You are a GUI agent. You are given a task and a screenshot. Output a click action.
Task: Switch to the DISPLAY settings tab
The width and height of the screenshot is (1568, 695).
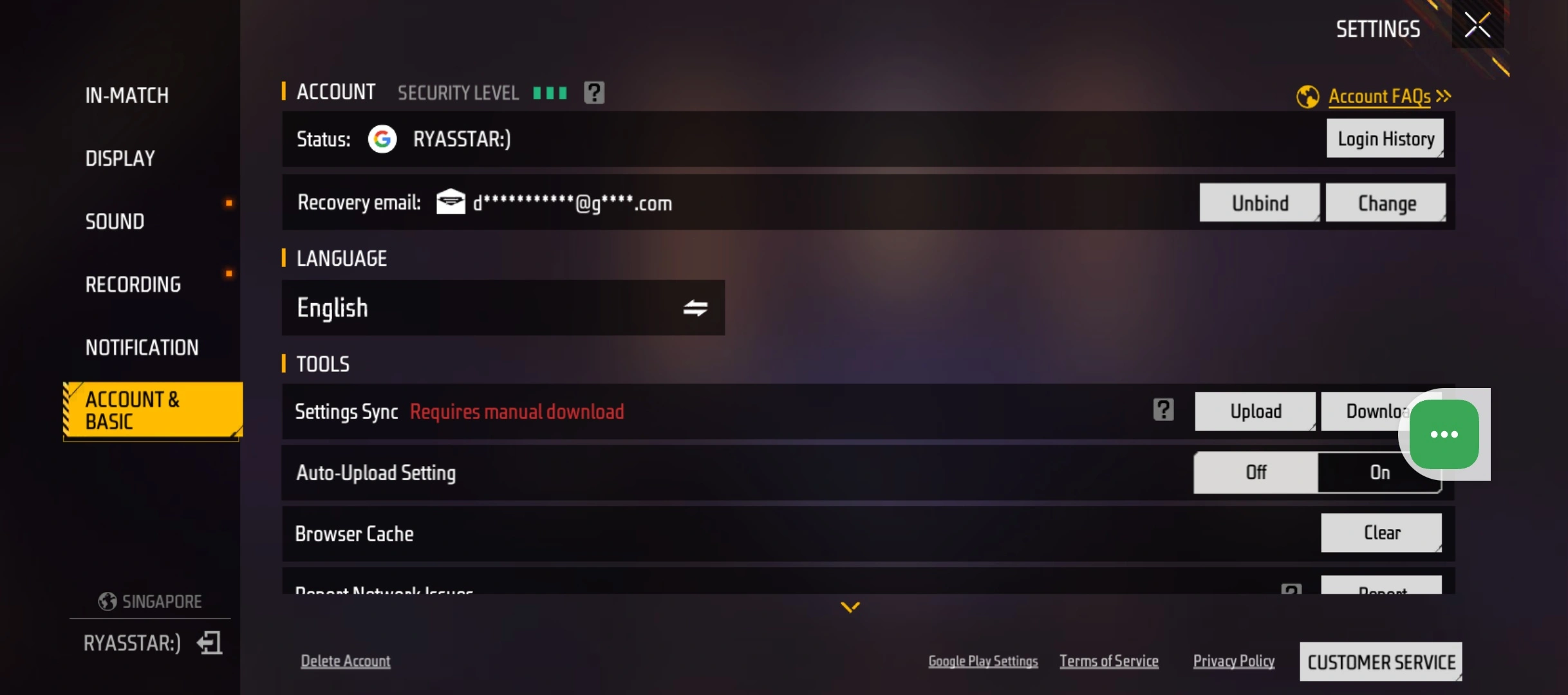click(x=120, y=158)
